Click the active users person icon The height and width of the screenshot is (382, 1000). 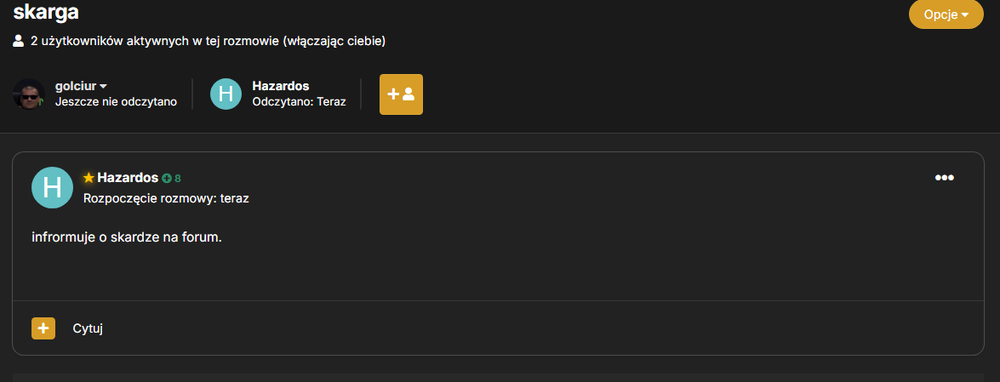click(18, 41)
